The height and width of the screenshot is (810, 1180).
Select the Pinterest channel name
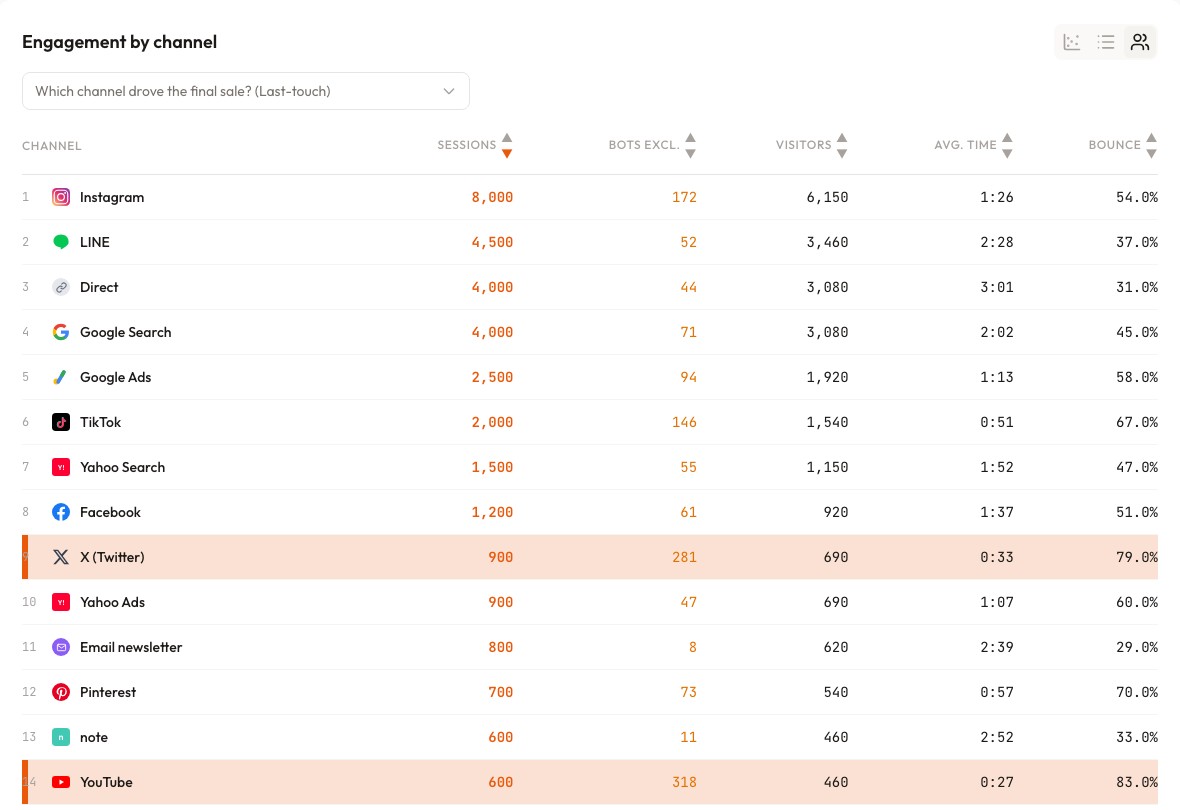tap(108, 692)
